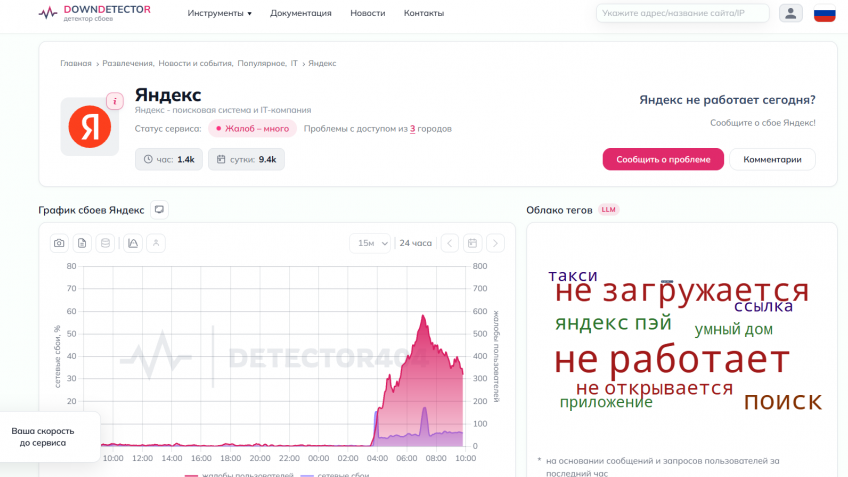Click the database icon in chart toolbar
This screenshot has width=848, height=477.
[x=105, y=243]
